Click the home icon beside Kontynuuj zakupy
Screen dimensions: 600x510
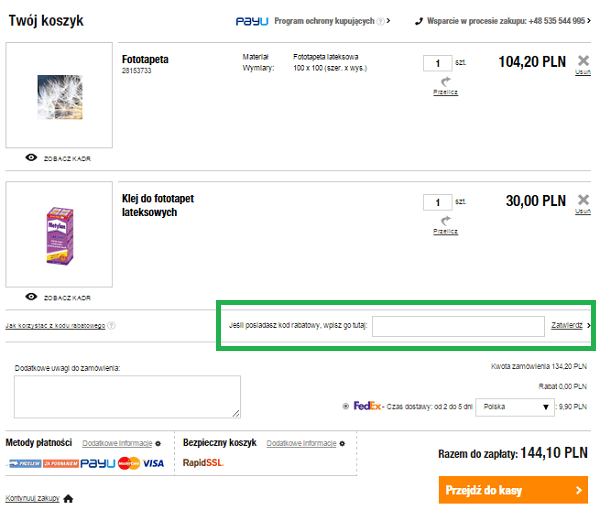(68, 497)
